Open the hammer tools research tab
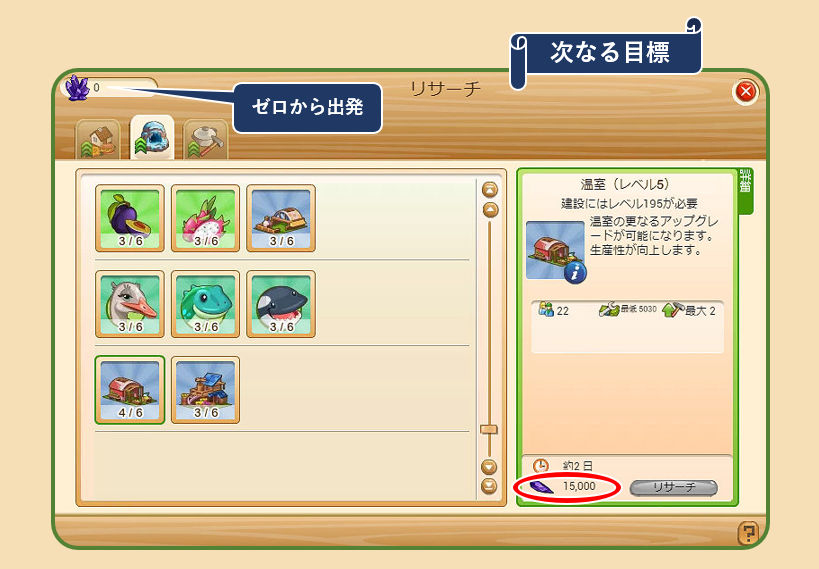Viewport: 819px width, 569px height. [x=206, y=140]
